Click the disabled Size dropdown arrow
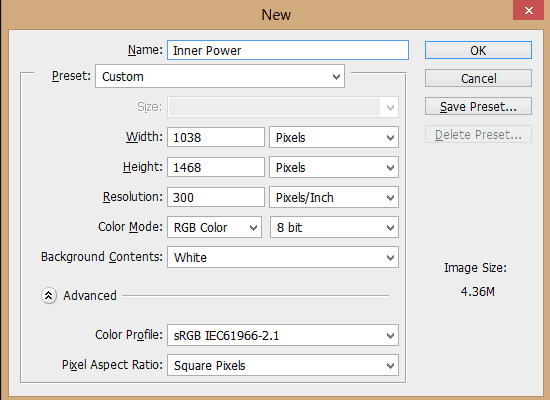This screenshot has height=400, width=550. coord(390,107)
